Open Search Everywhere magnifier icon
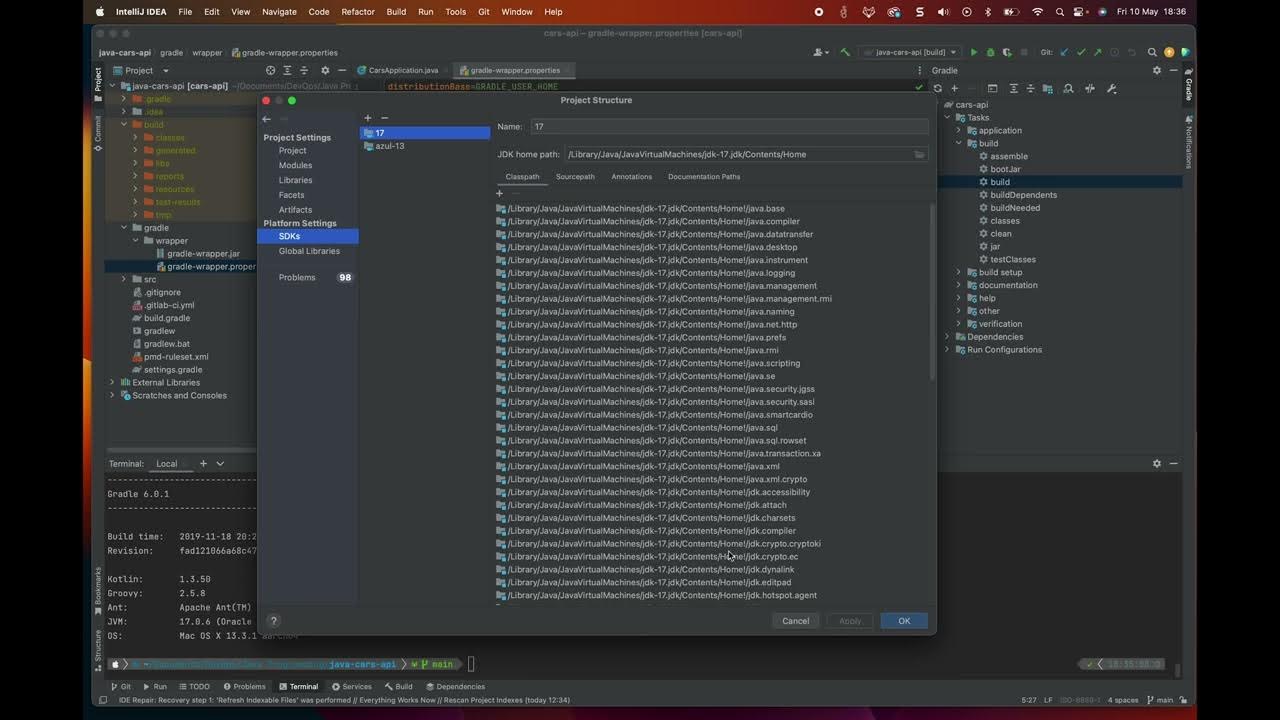 1152,52
